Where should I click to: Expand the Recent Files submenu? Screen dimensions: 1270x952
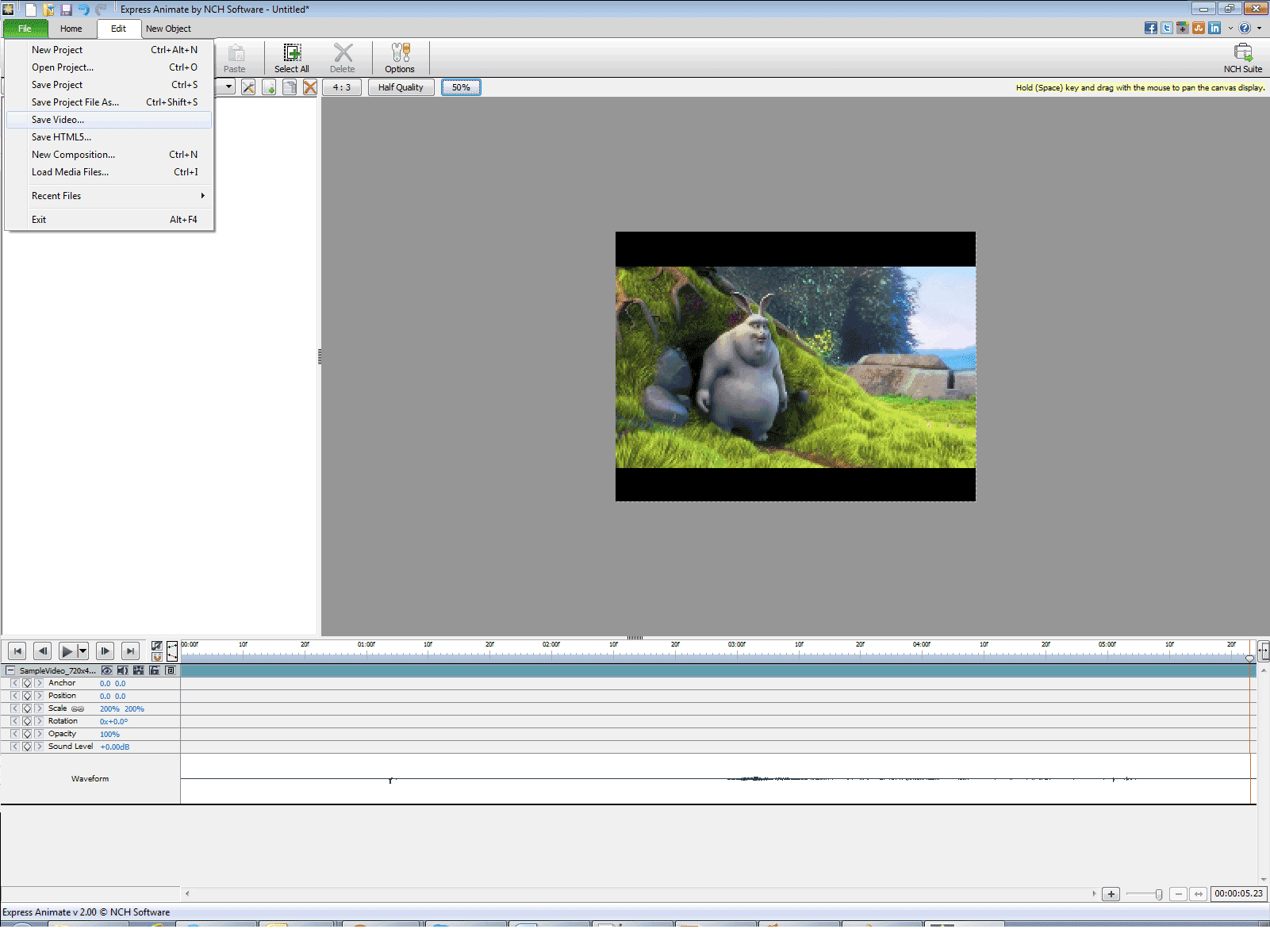(109, 196)
